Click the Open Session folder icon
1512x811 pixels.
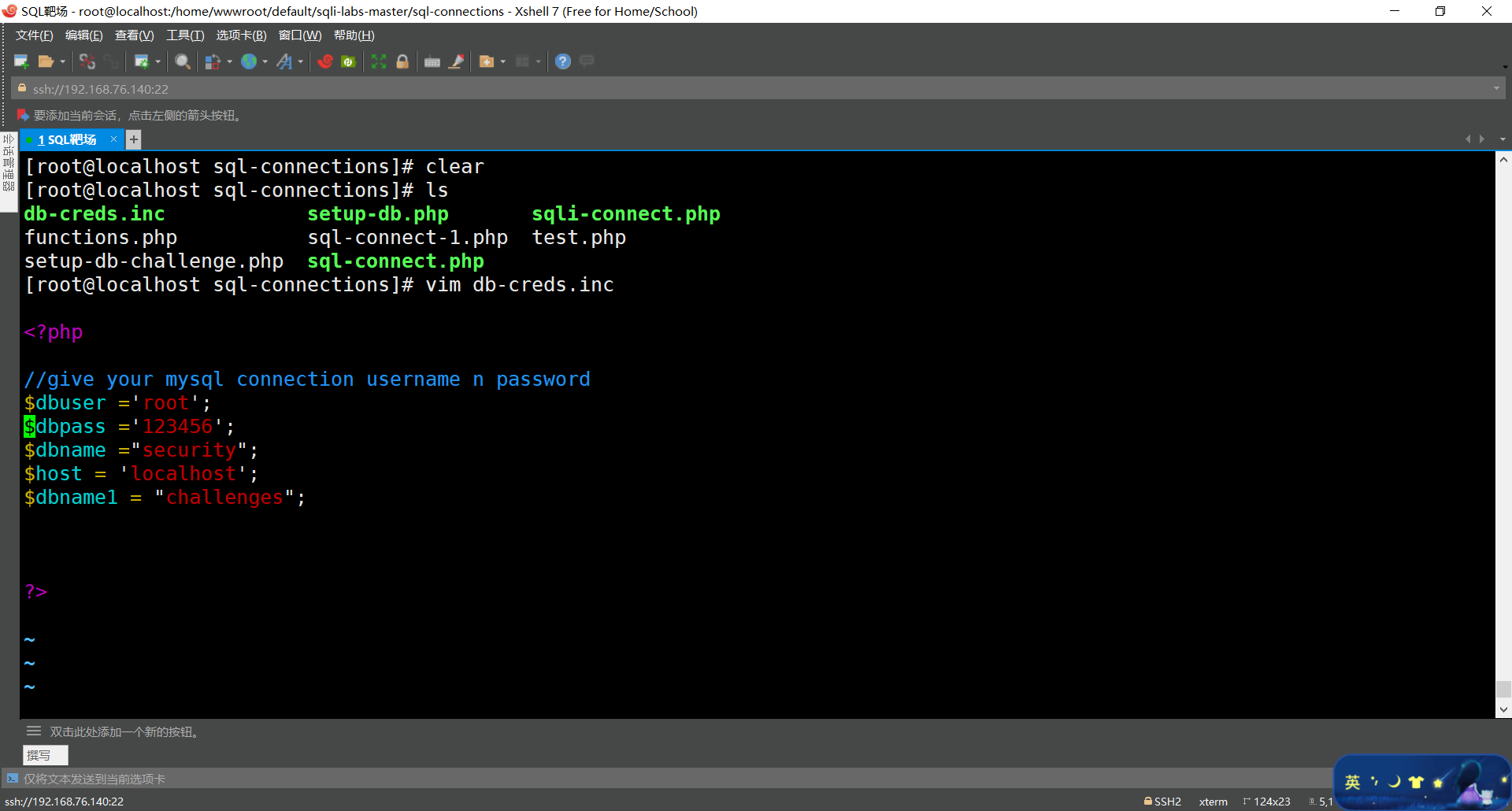point(46,61)
